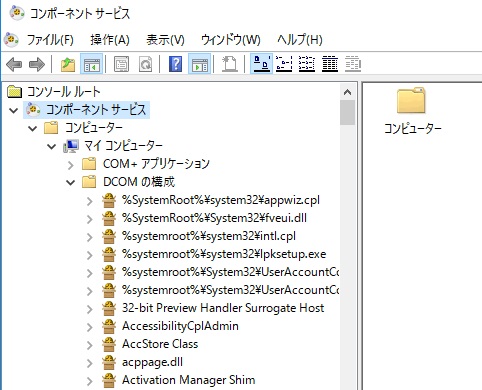
Task: Click package icon beside AccStore Class
Action: click(x=109, y=344)
